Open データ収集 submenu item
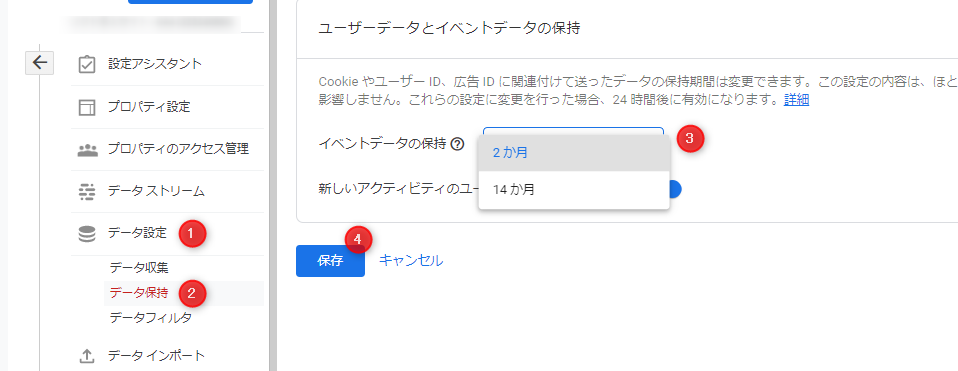958x371 pixels. 139,267
